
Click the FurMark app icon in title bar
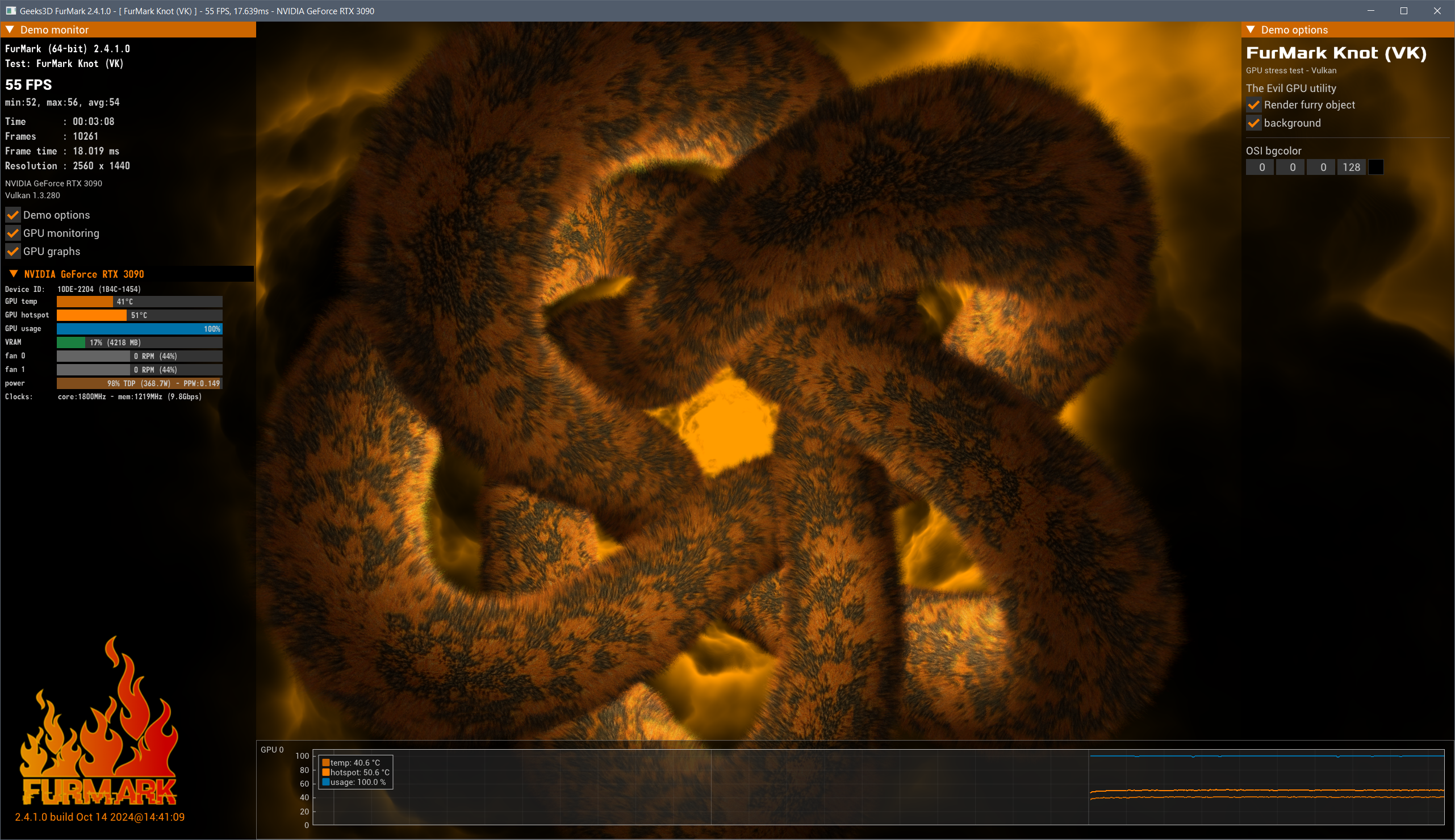10,11
